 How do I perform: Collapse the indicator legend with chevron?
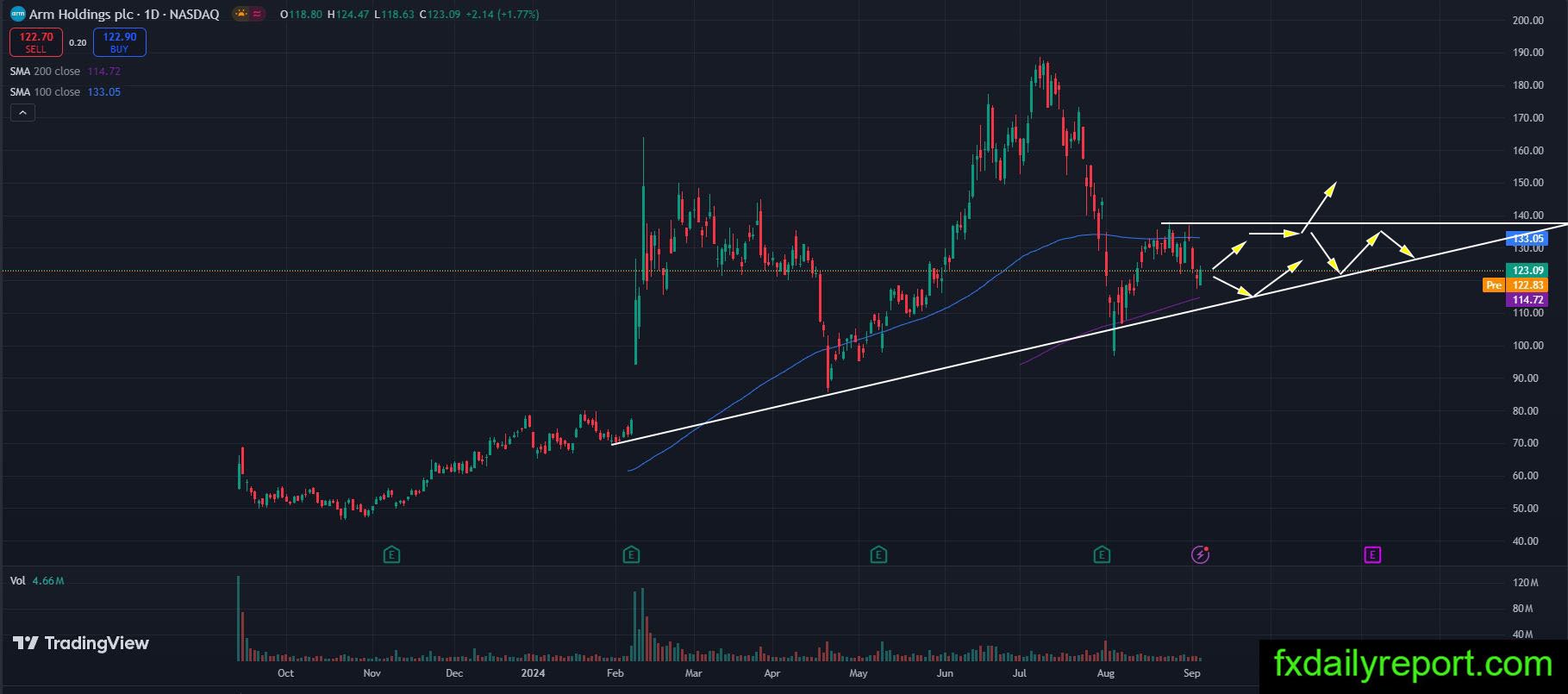(22, 112)
